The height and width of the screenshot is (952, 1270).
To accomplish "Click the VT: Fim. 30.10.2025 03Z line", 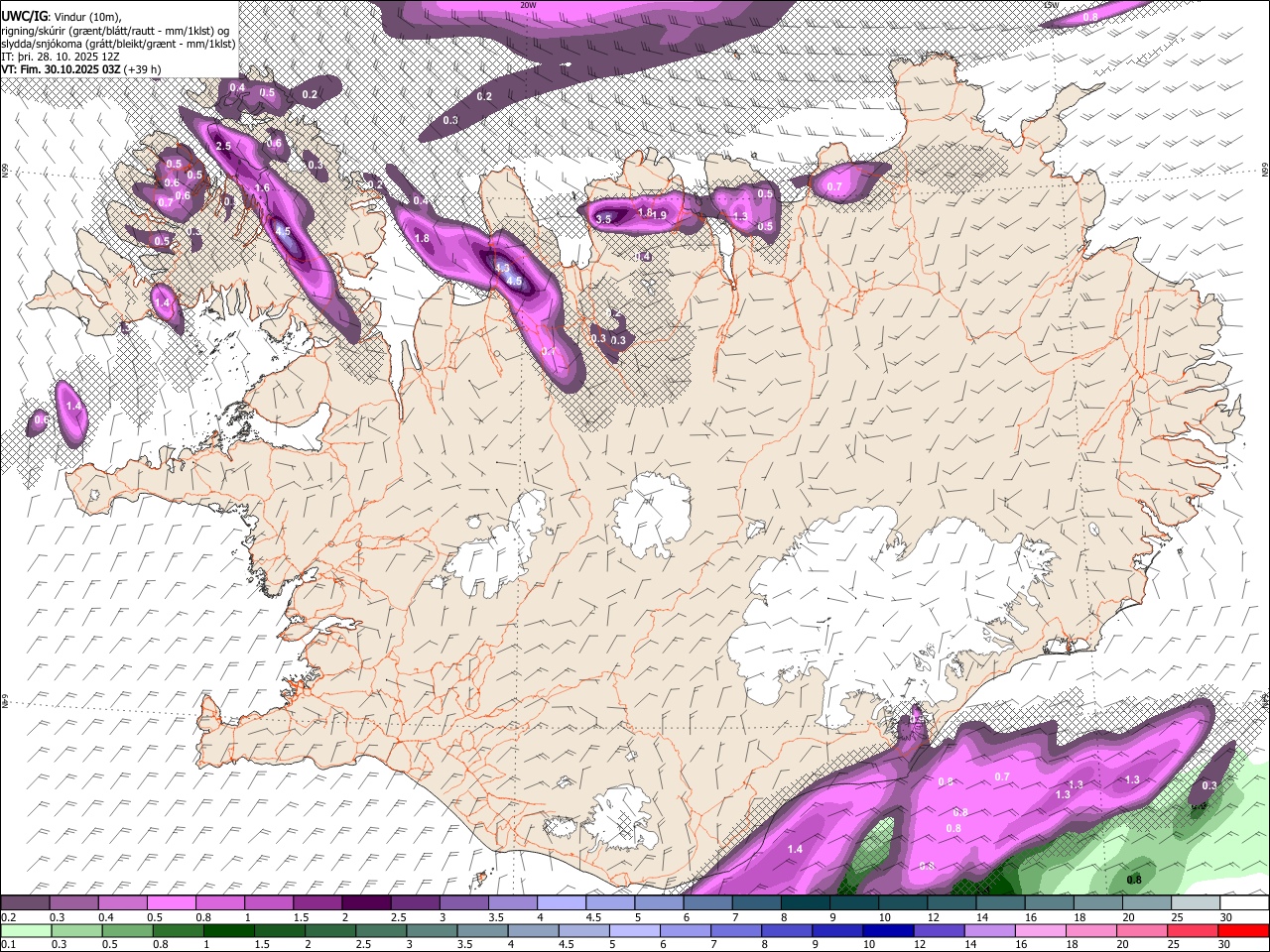I will pos(80,69).
